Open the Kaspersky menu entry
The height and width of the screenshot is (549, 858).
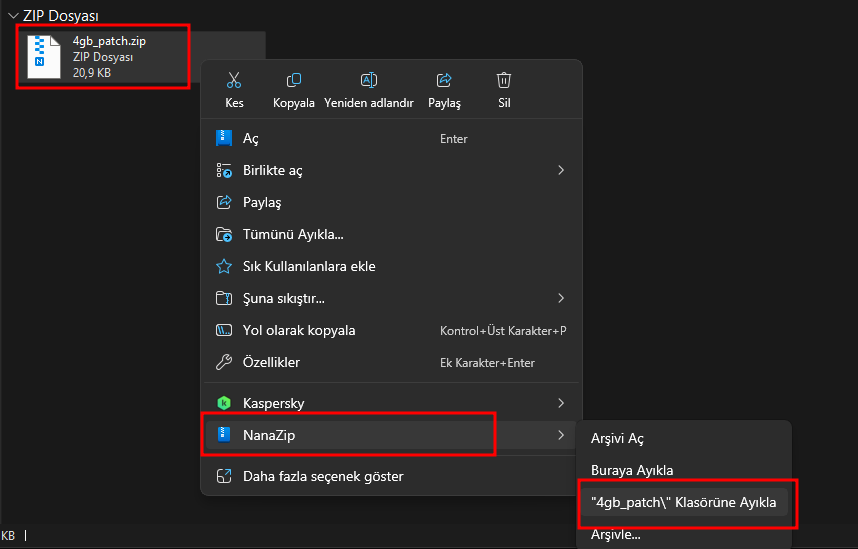pos(391,403)
